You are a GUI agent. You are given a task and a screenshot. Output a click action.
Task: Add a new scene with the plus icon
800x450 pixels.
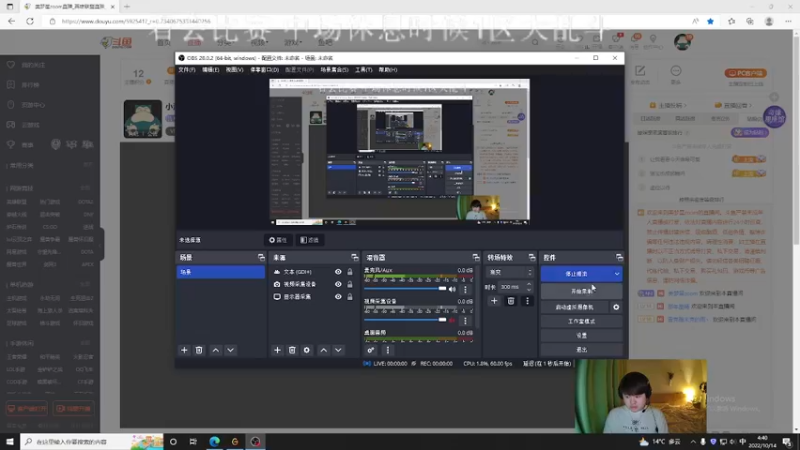[184, 351]
